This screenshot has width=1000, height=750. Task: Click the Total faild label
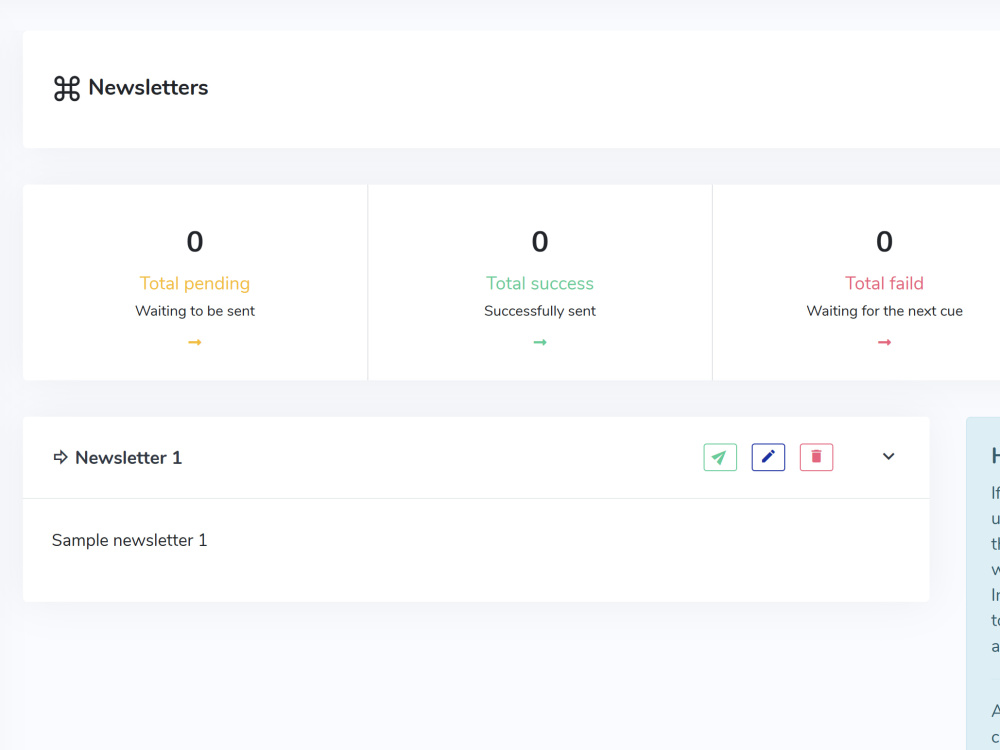(x=884, y=283)
